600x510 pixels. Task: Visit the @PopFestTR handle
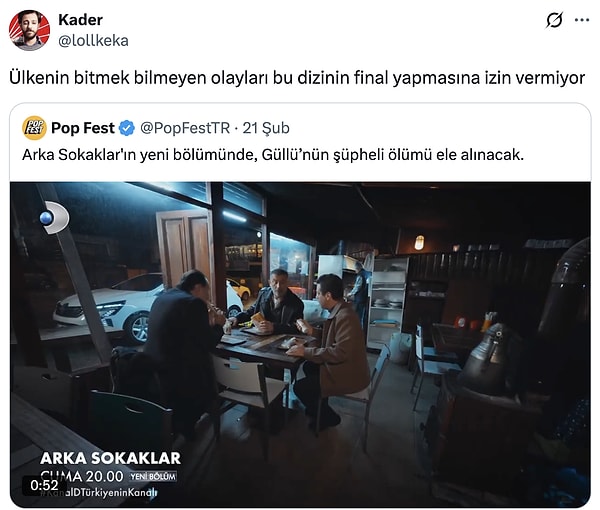(185, 128)
